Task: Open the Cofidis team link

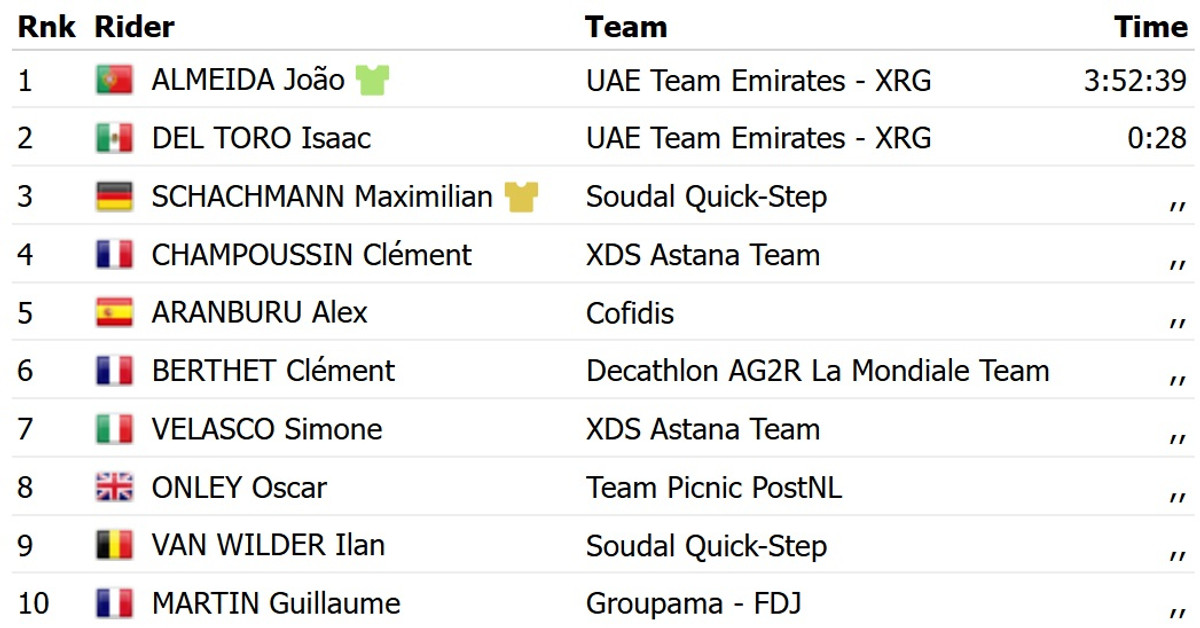Action: point(630,313)
